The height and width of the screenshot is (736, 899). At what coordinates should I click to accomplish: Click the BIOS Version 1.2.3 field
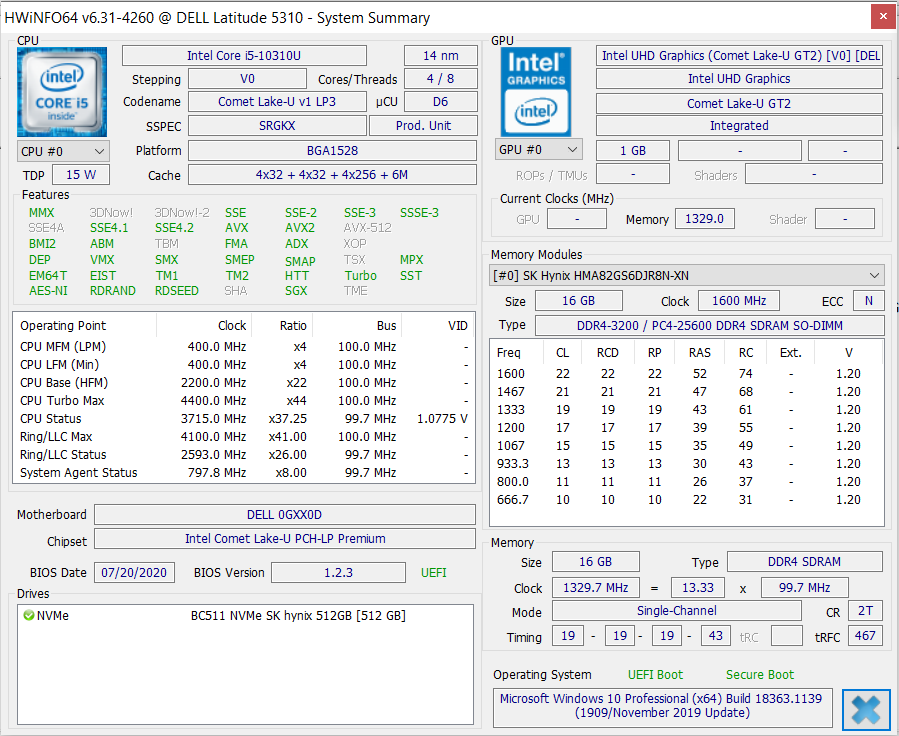pyautogui.click(x=338, y=573)
